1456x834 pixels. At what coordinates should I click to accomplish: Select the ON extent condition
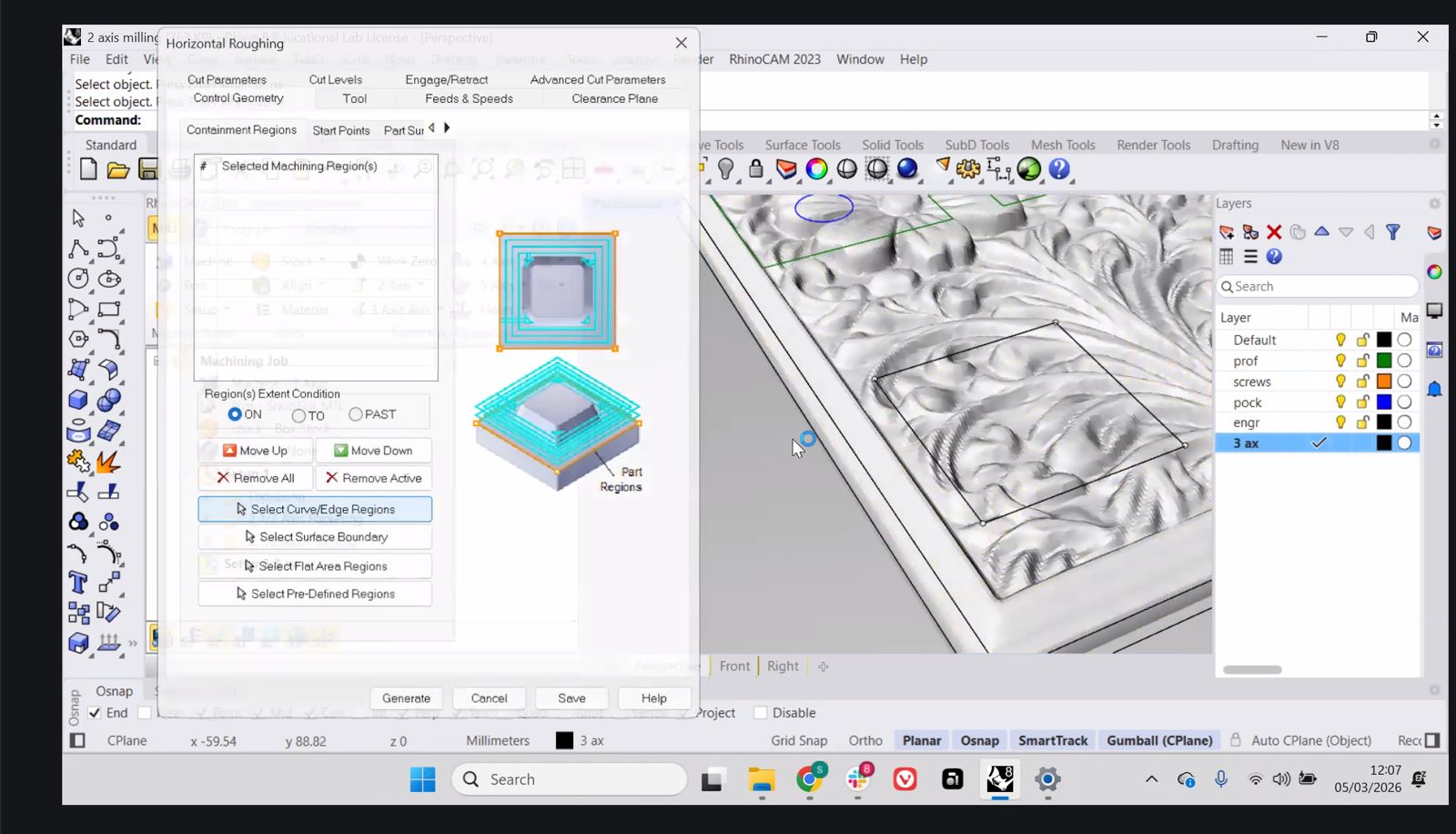pyautogui.click(x=235, y=414)
